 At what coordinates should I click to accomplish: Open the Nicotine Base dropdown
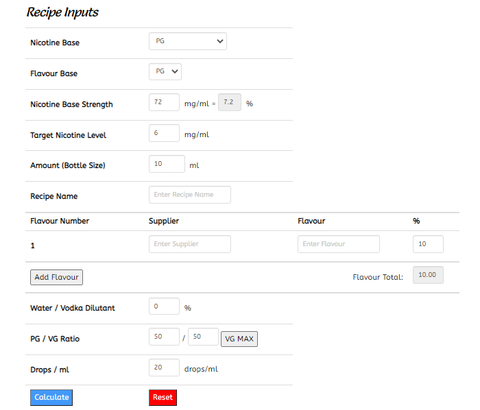point(188,41)
